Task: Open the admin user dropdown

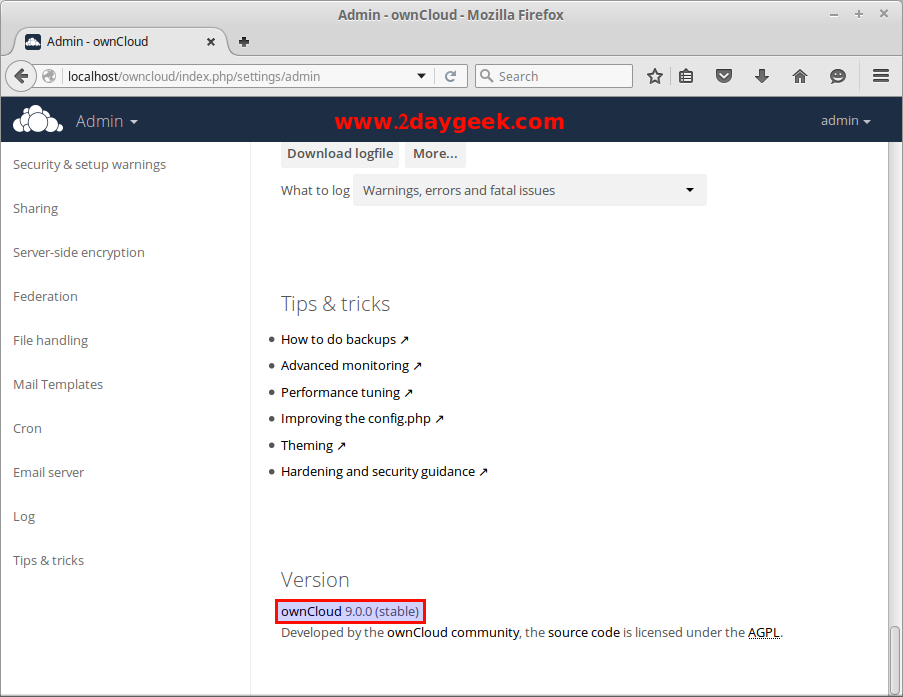Action: [x=845, y=121]
